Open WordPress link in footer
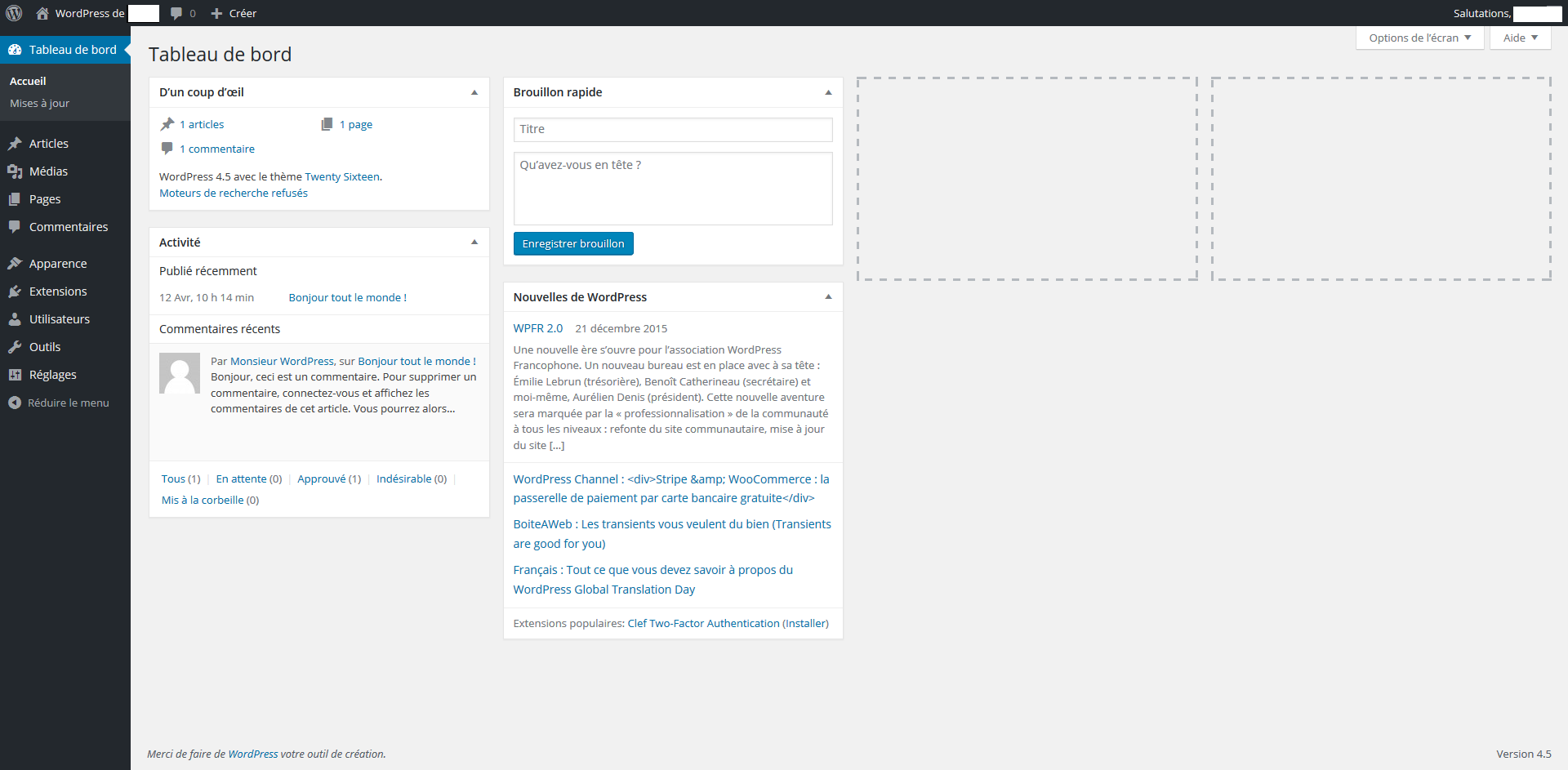 253,754
